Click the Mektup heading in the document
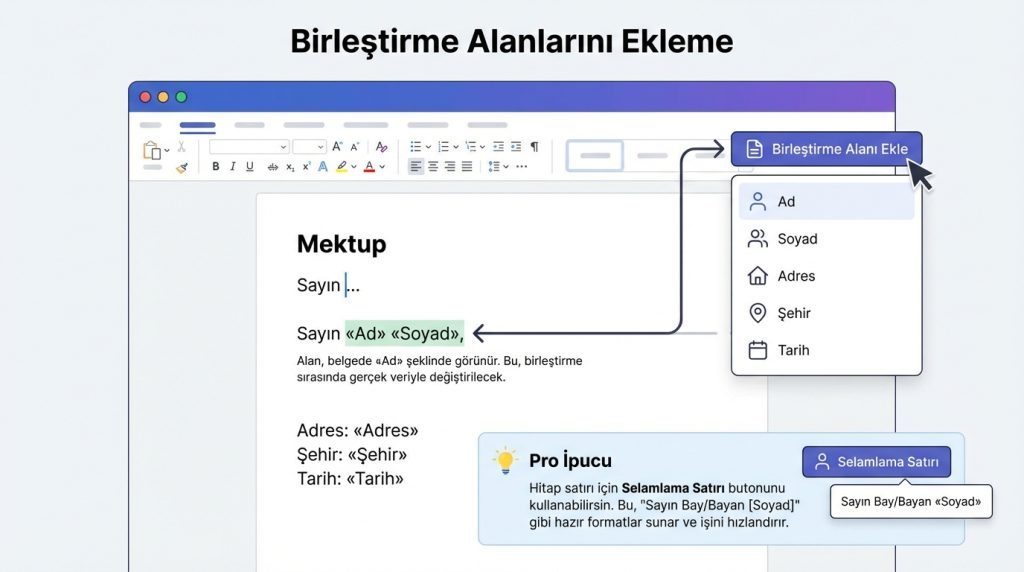Screen dimensions: 1024x572 342,244
